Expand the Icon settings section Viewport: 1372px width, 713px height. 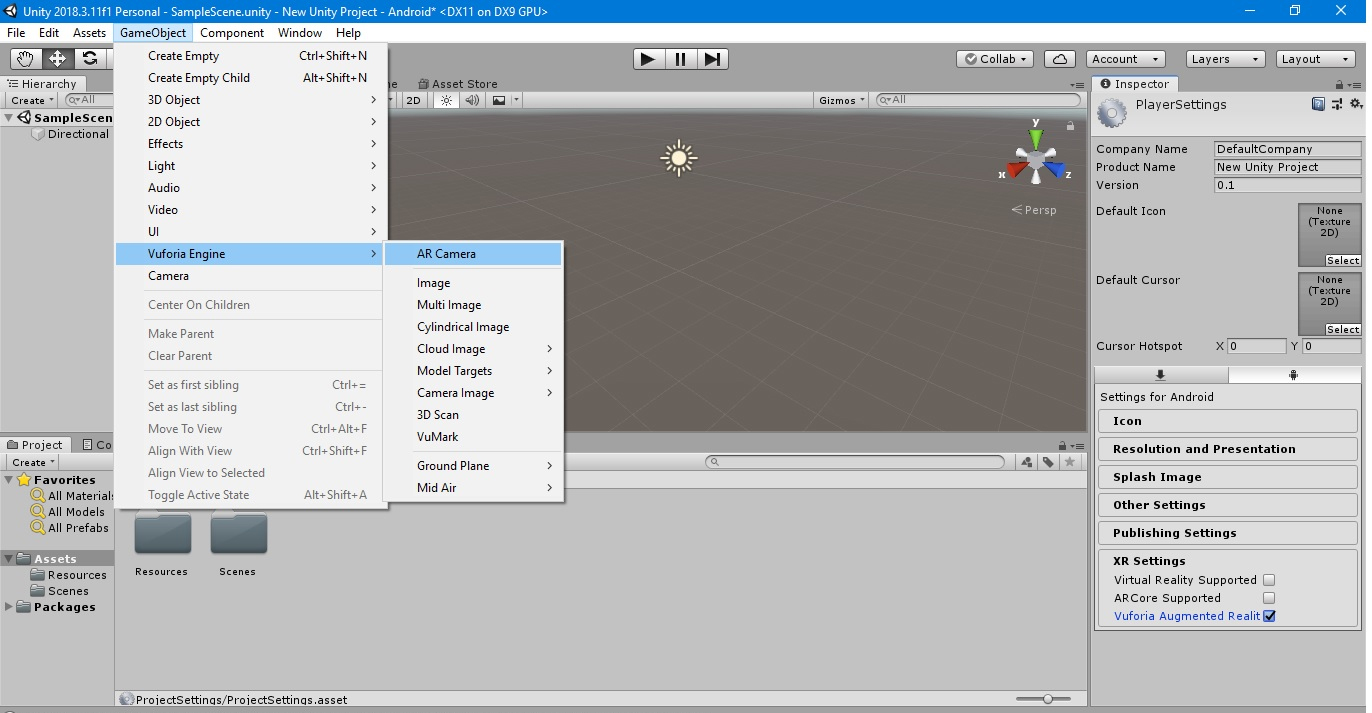point(1228,421)
